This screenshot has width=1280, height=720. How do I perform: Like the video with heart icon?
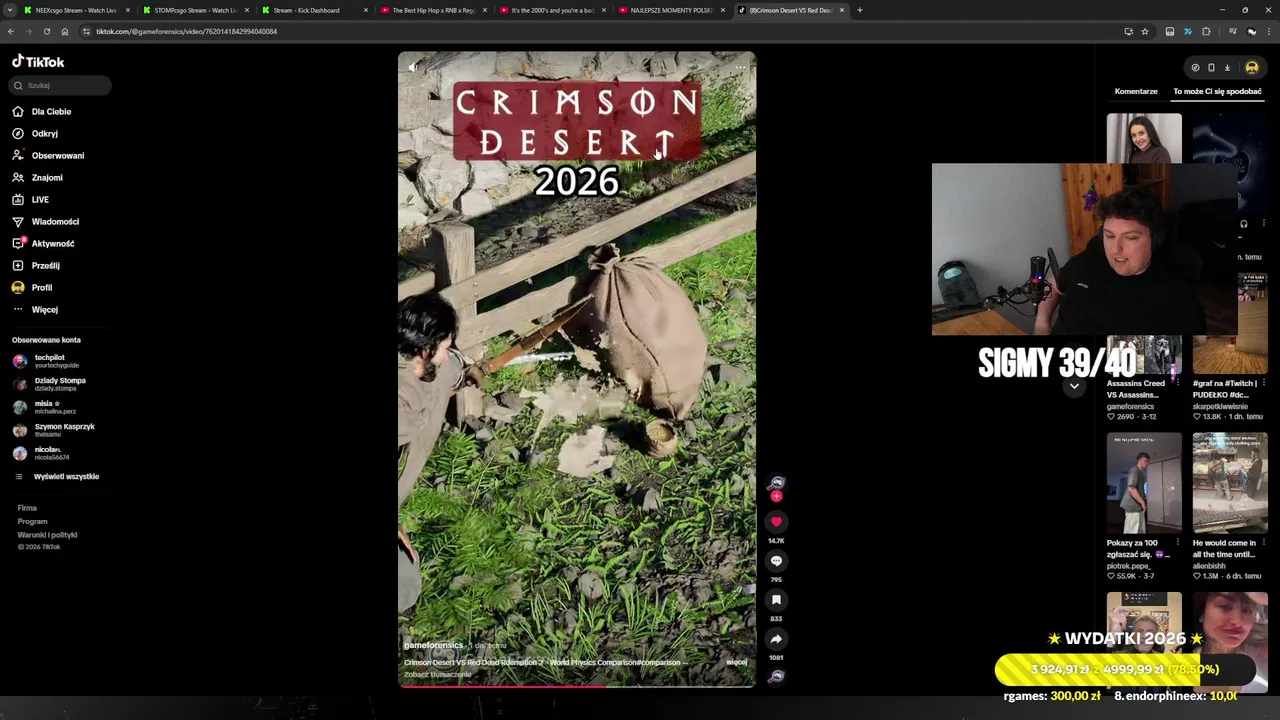[776, 522]
